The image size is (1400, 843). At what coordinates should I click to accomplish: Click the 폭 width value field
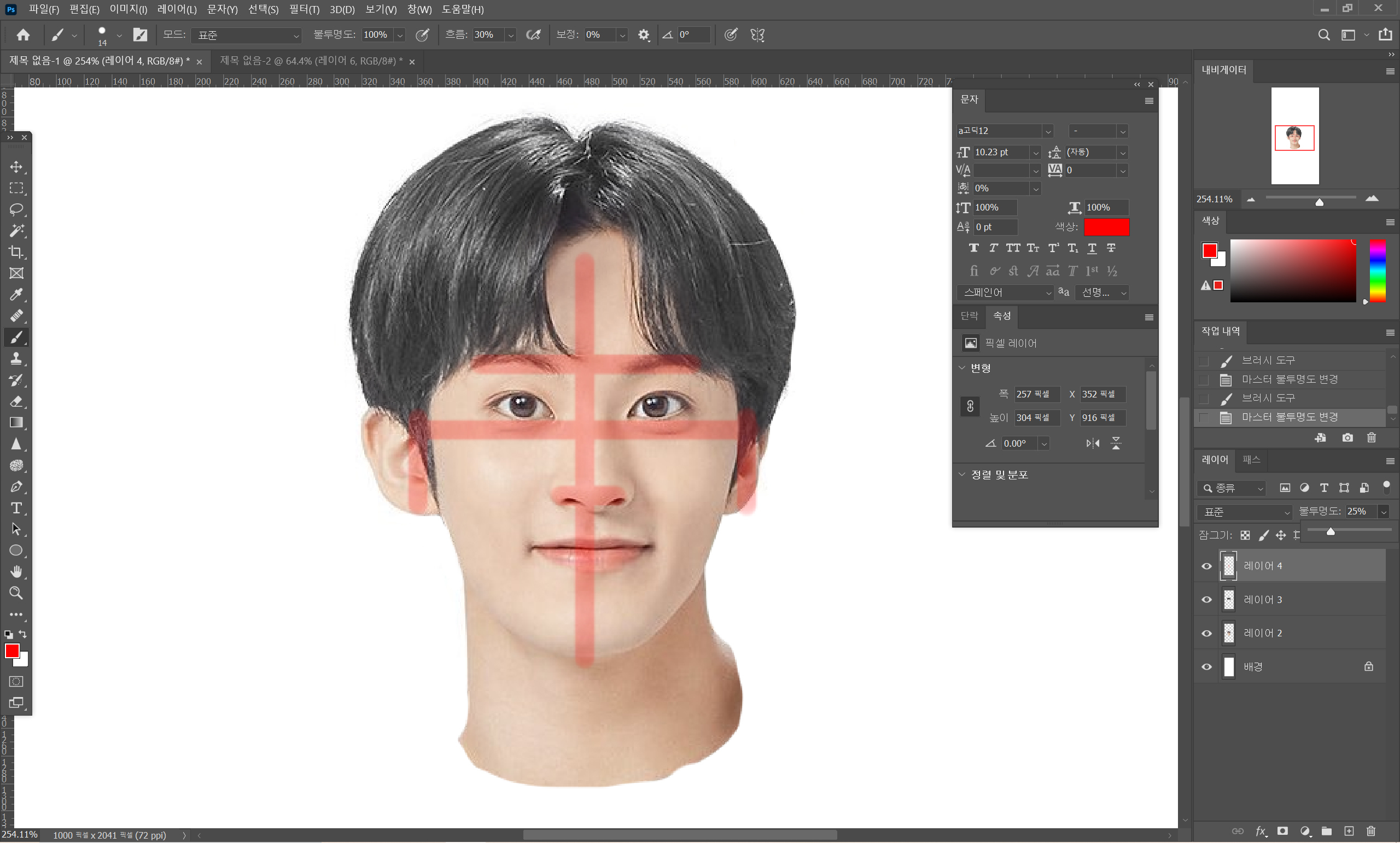click(1036, 394)
